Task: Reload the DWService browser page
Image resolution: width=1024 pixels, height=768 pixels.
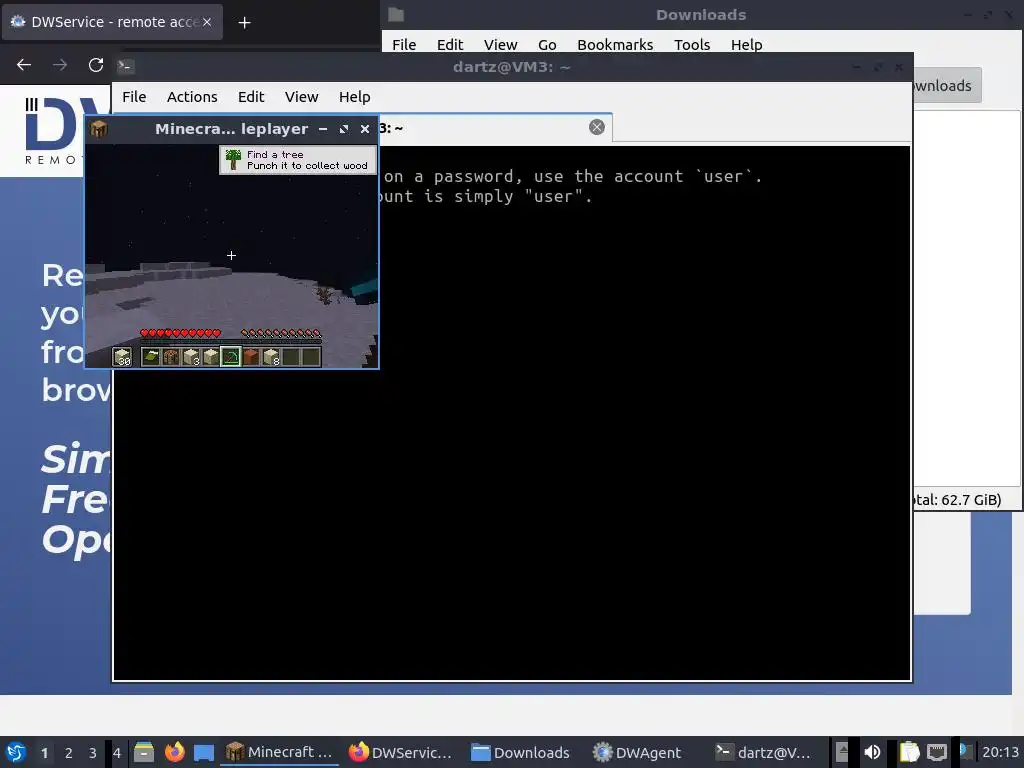Action: pos(96,65)
